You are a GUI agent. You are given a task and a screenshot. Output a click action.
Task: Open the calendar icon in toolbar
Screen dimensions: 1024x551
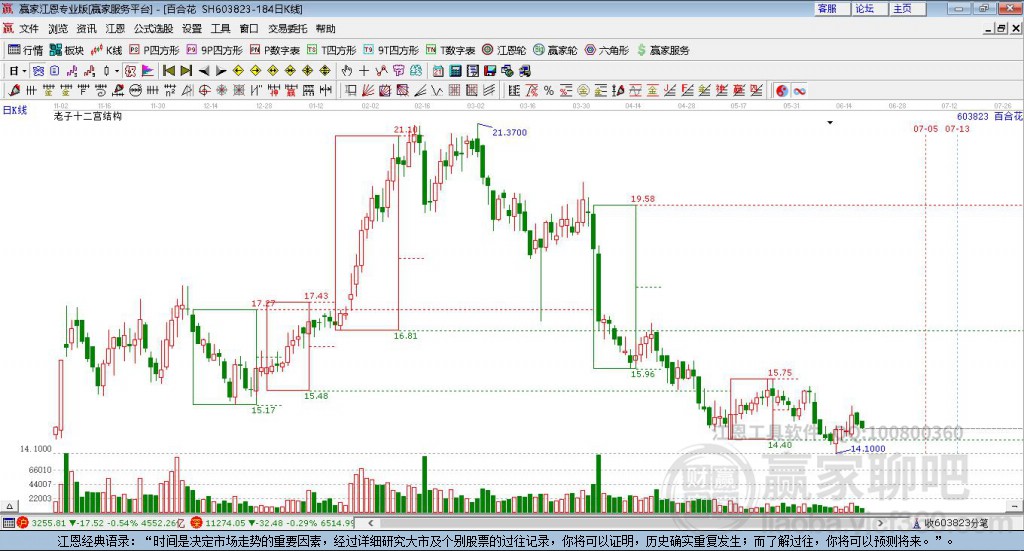438,71
